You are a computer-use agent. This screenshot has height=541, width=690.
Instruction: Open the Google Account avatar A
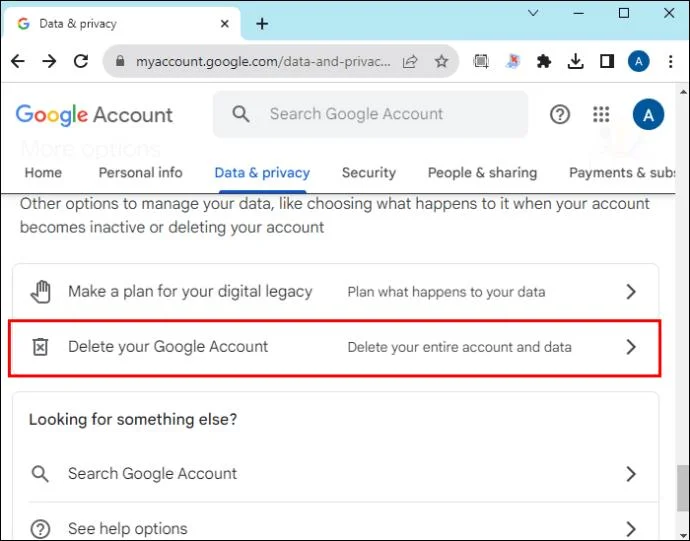(x=648, y=114)
